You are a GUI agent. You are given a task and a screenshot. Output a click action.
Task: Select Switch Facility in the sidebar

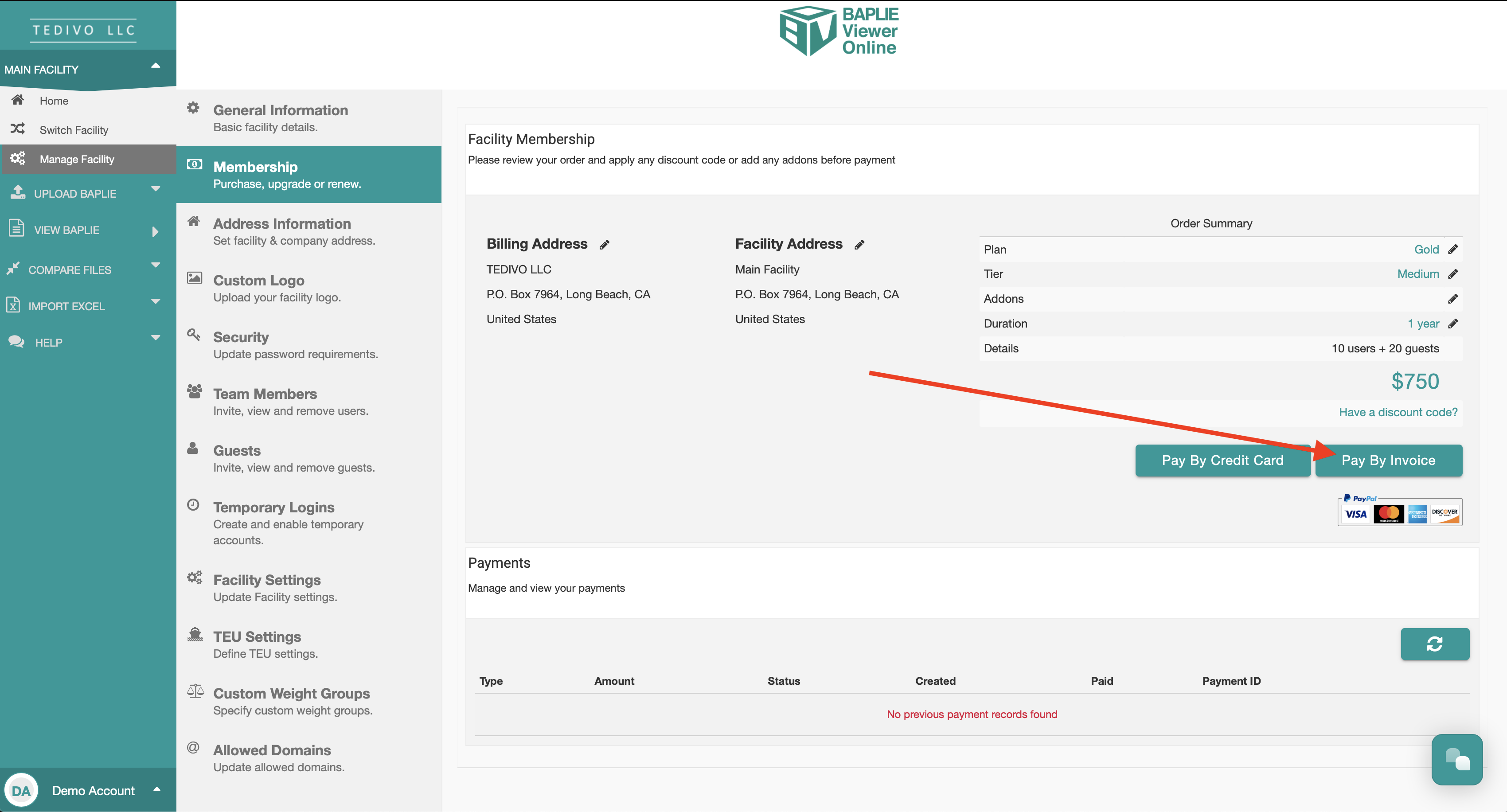point(74,130)
